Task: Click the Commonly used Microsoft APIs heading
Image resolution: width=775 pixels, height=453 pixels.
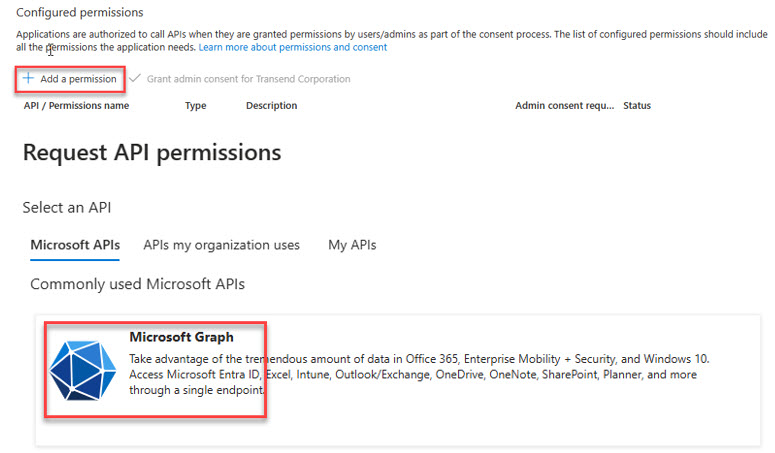Action: point(137,284)
